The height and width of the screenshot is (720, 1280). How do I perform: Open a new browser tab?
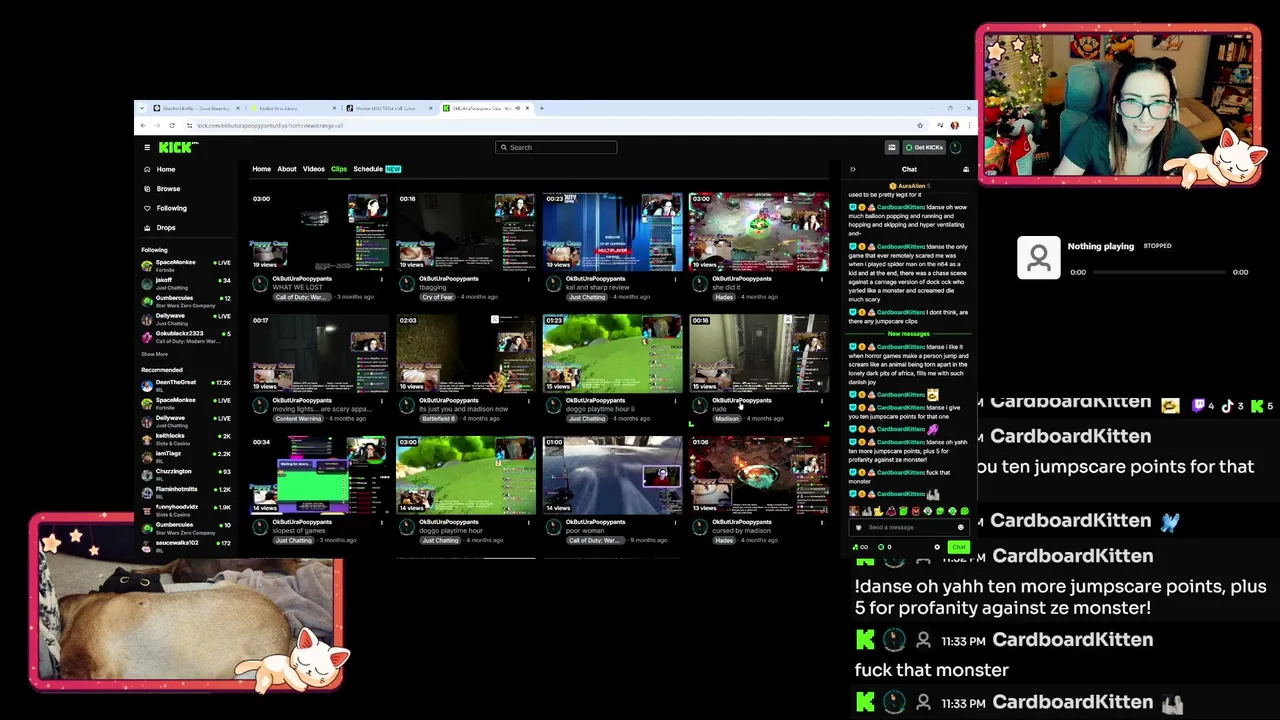tap(542, 108)
